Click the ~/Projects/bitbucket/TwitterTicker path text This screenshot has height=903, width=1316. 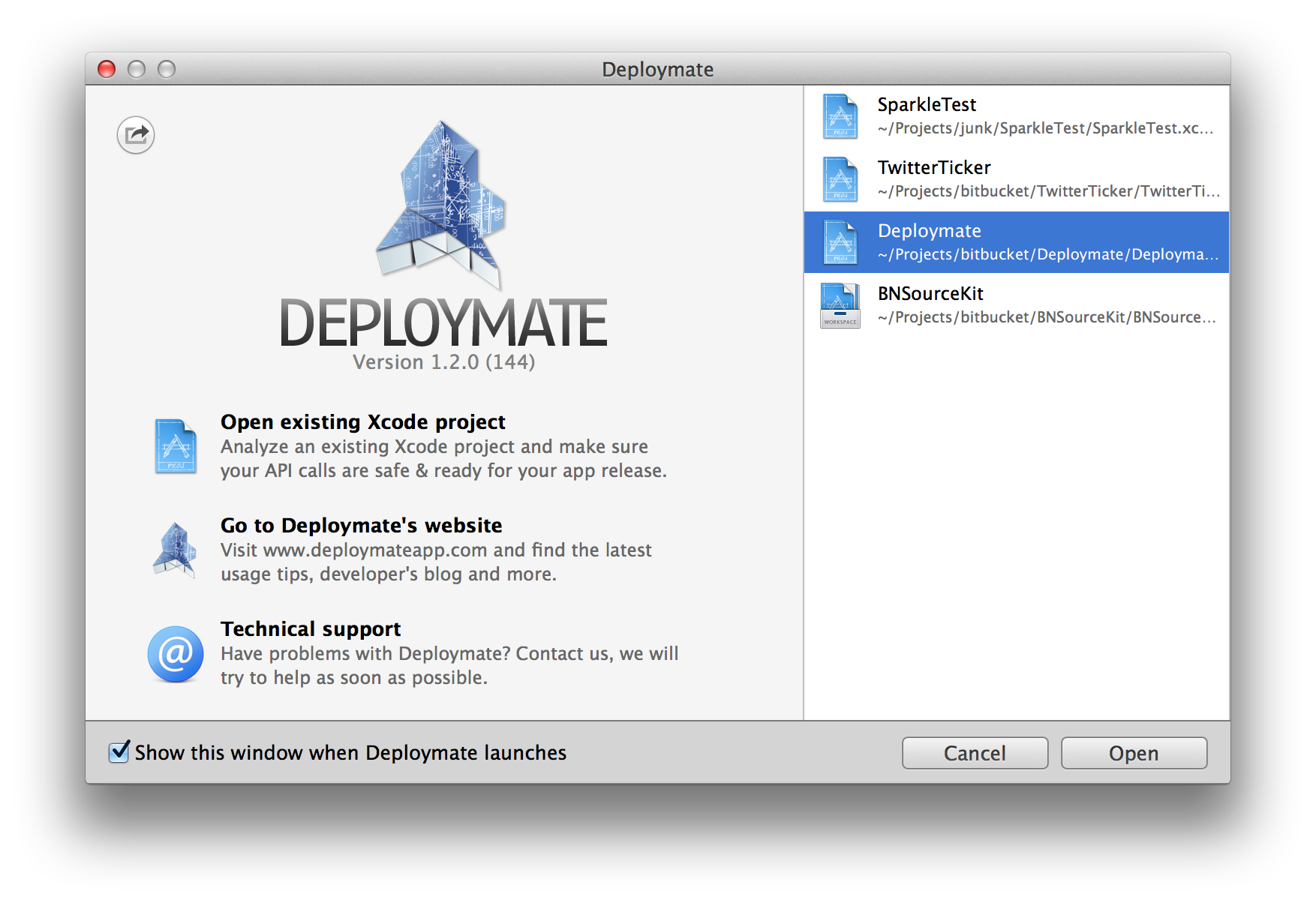point(1048,191)
